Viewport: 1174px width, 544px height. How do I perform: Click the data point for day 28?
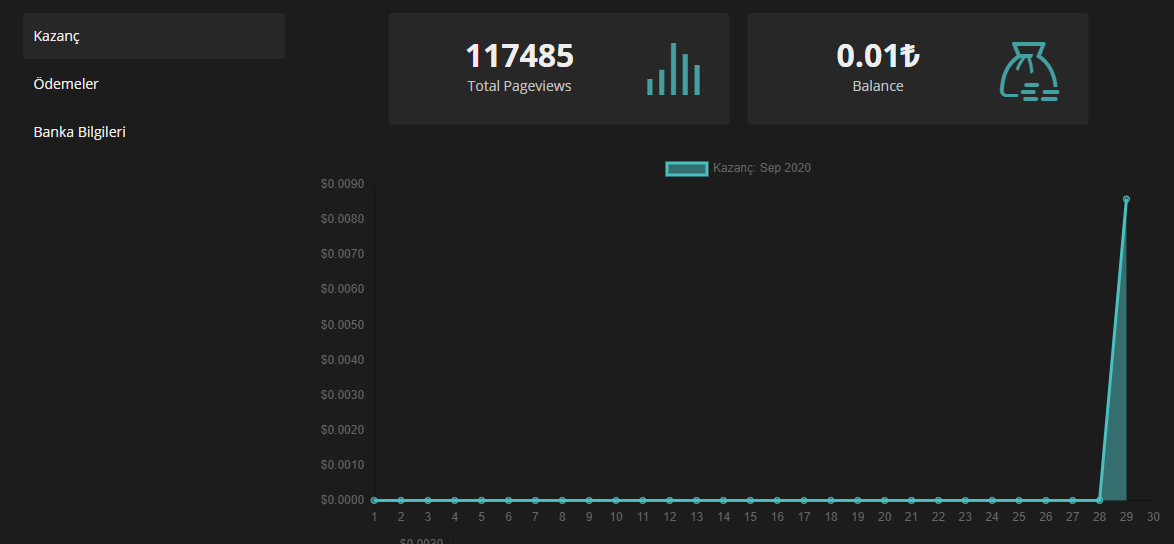tap(1099, 500)
